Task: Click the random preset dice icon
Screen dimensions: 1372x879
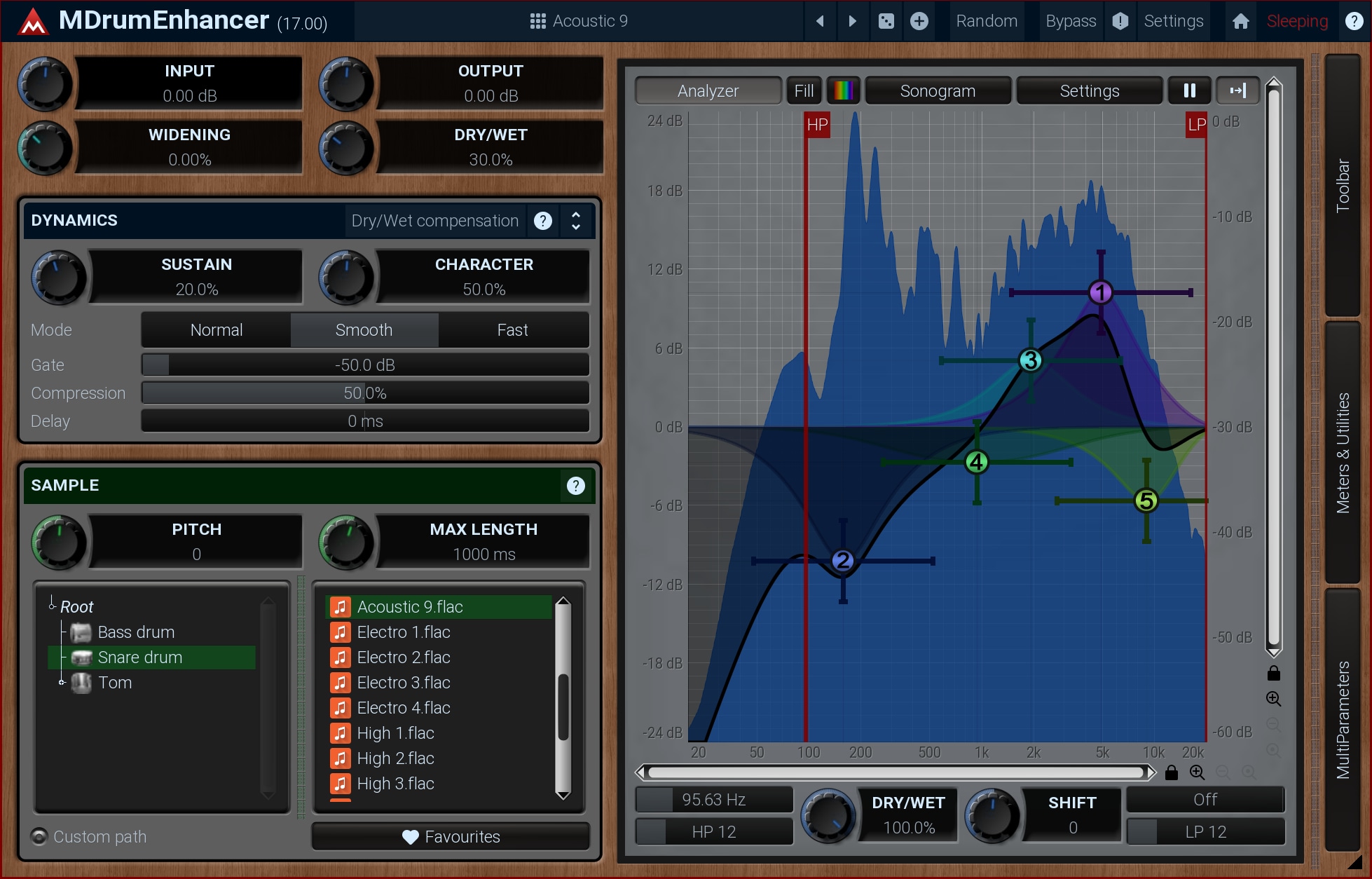Action: pyautogui.click(x=886, y=21)
